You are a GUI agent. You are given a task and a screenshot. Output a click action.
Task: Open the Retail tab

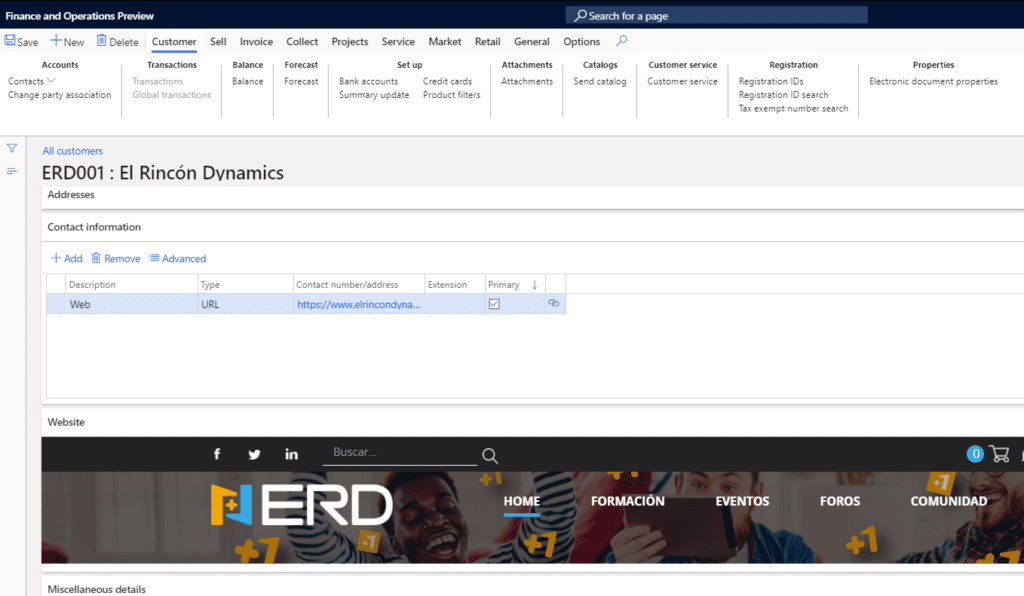(487, 41)
